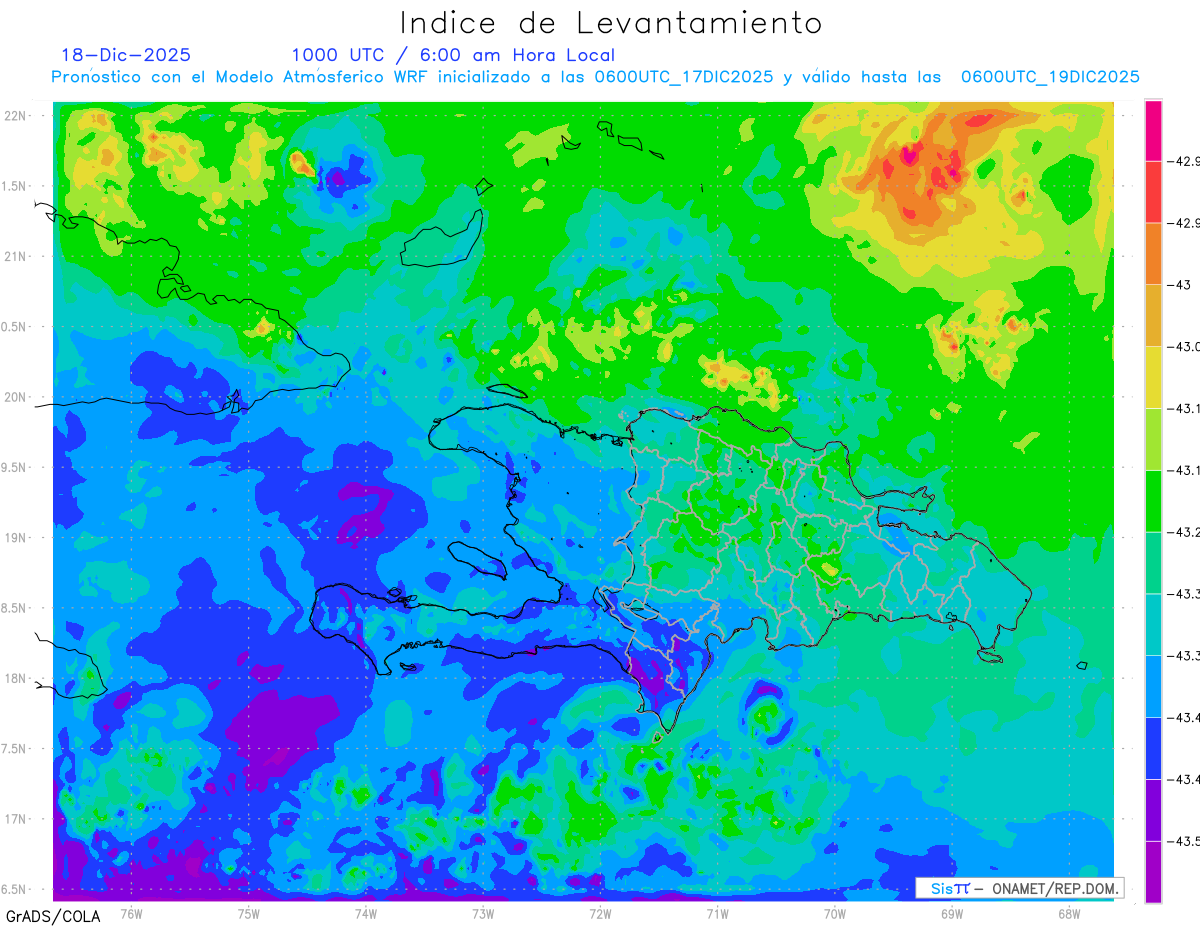Click the turquoise cyan legend swatch
The height and width of the screenshot is (927, 1200).
pos(1153,624)
